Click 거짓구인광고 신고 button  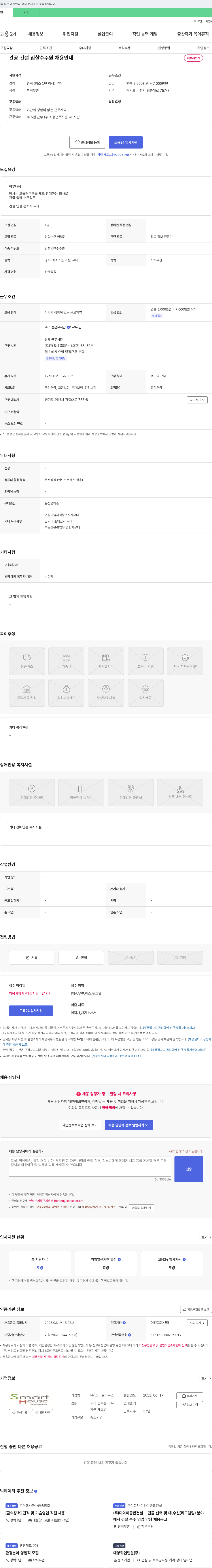click(196, 1309)
